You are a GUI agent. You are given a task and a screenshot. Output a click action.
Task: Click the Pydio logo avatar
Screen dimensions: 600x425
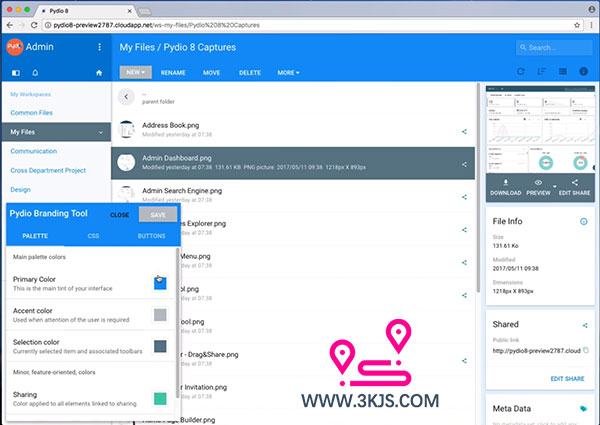(x=15, y=47)
